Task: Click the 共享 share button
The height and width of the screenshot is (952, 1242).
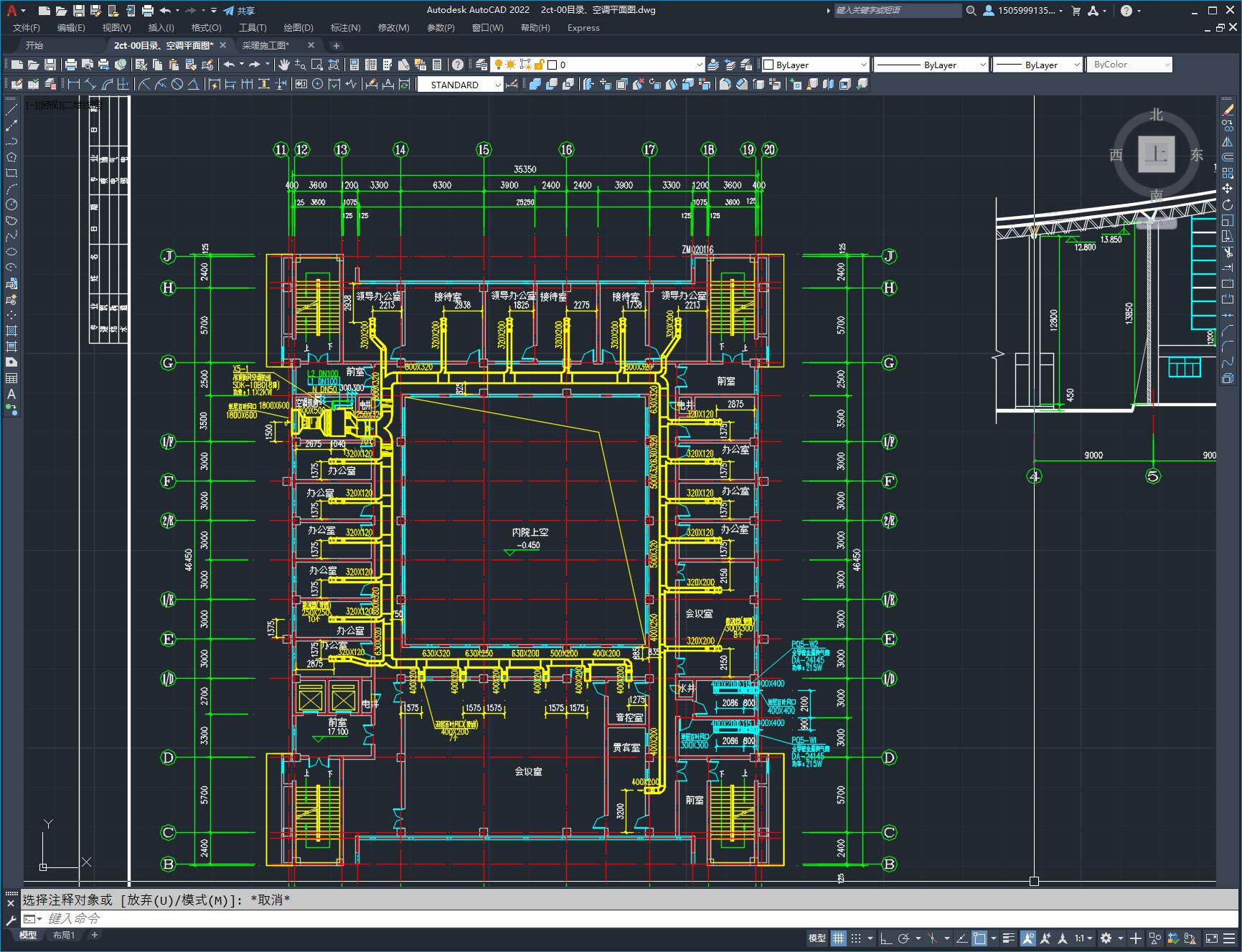Action: click(240, 11)
